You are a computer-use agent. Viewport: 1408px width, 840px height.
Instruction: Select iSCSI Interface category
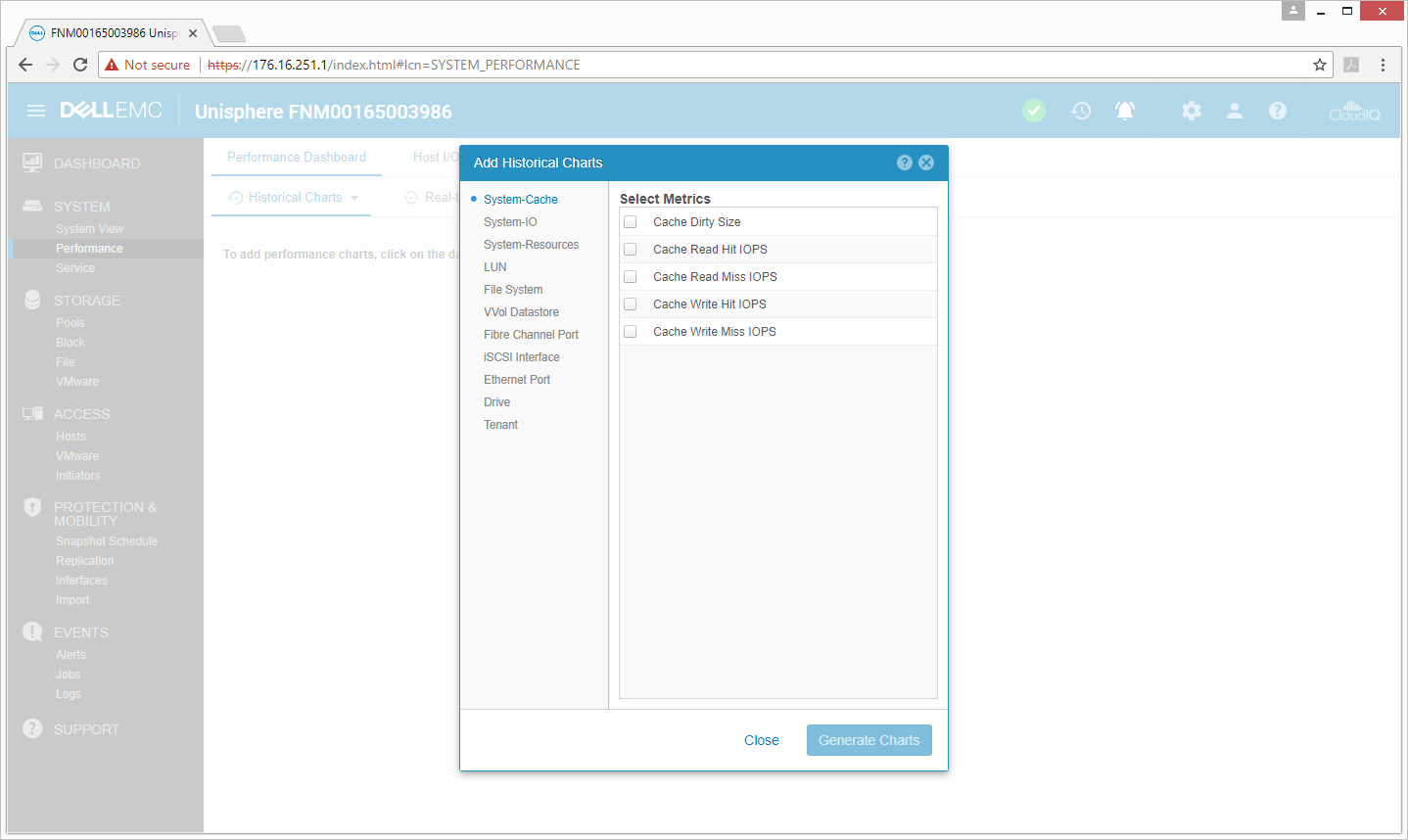[522, 357]
